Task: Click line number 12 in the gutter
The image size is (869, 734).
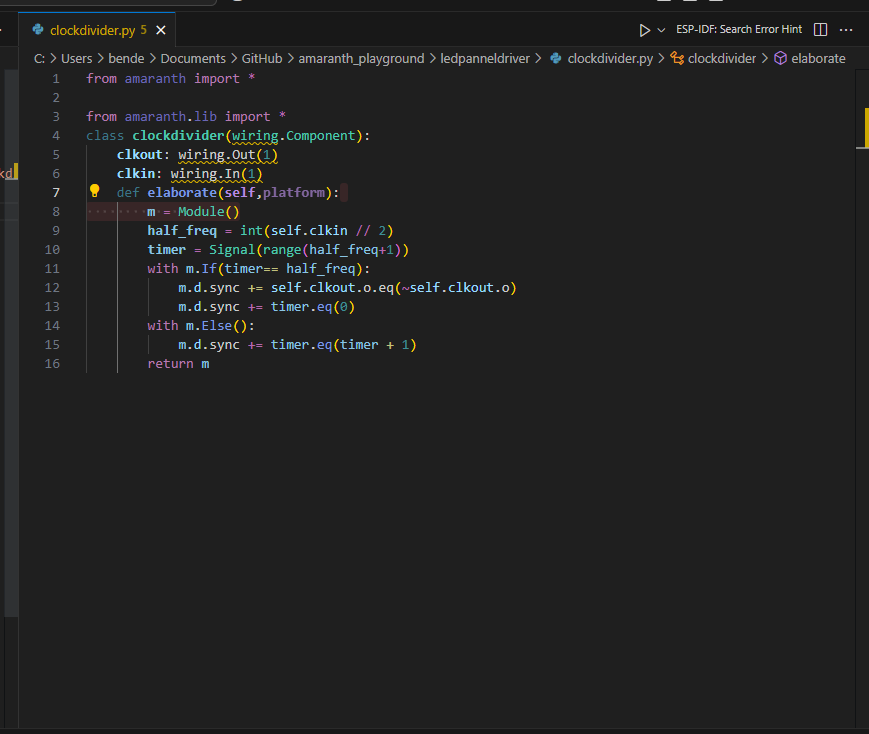Action: click(52, 288)
